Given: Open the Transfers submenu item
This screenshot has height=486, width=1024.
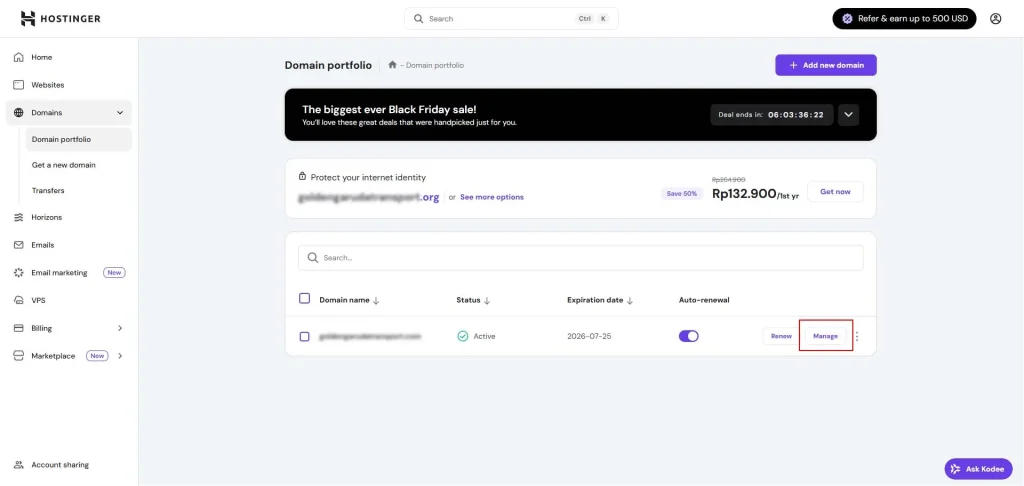Looking at the screenshot, I should (x=48, y=190).
